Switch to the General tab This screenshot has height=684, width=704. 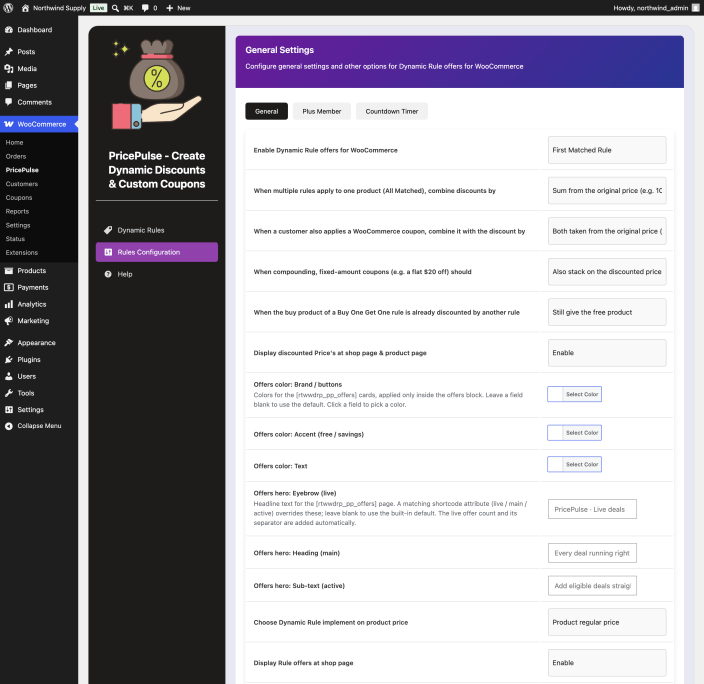pos(266,111)
